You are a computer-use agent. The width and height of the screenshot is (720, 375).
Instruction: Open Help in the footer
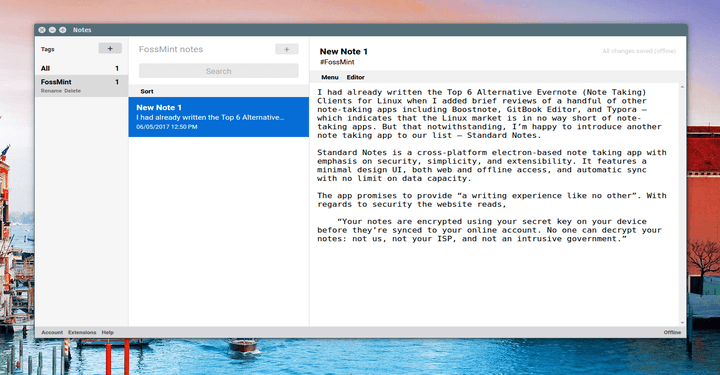pyautogui.click(x=107, y=332)
